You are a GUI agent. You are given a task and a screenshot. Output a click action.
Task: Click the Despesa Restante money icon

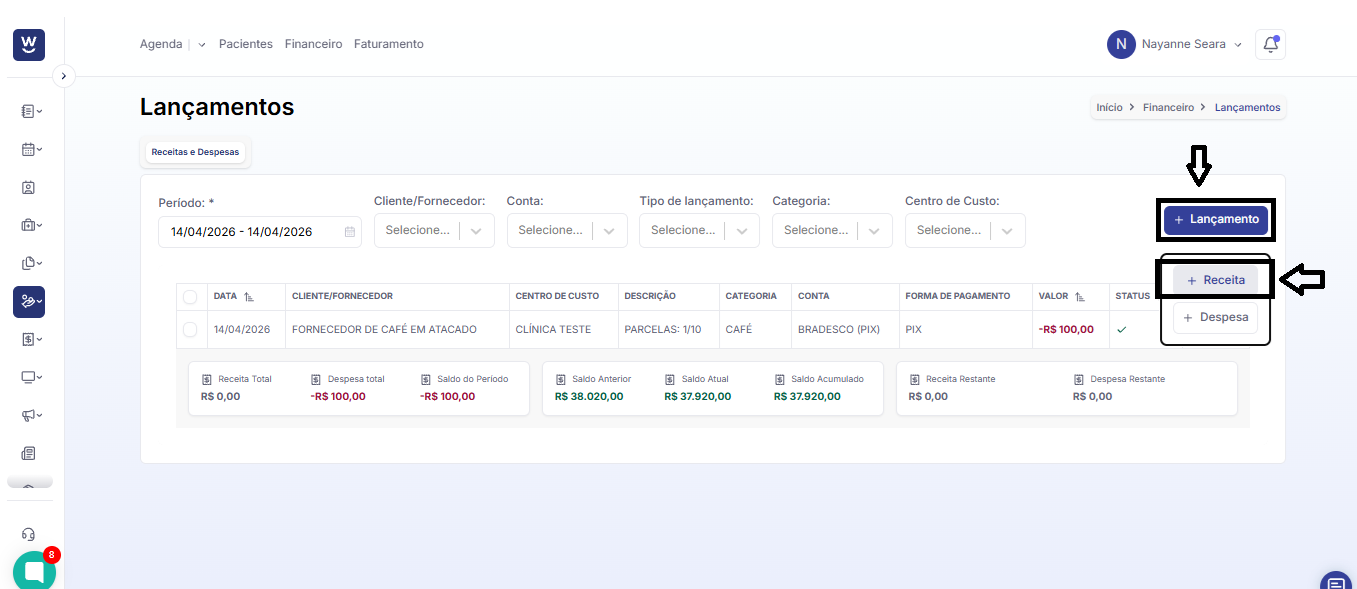(1079, 379)
